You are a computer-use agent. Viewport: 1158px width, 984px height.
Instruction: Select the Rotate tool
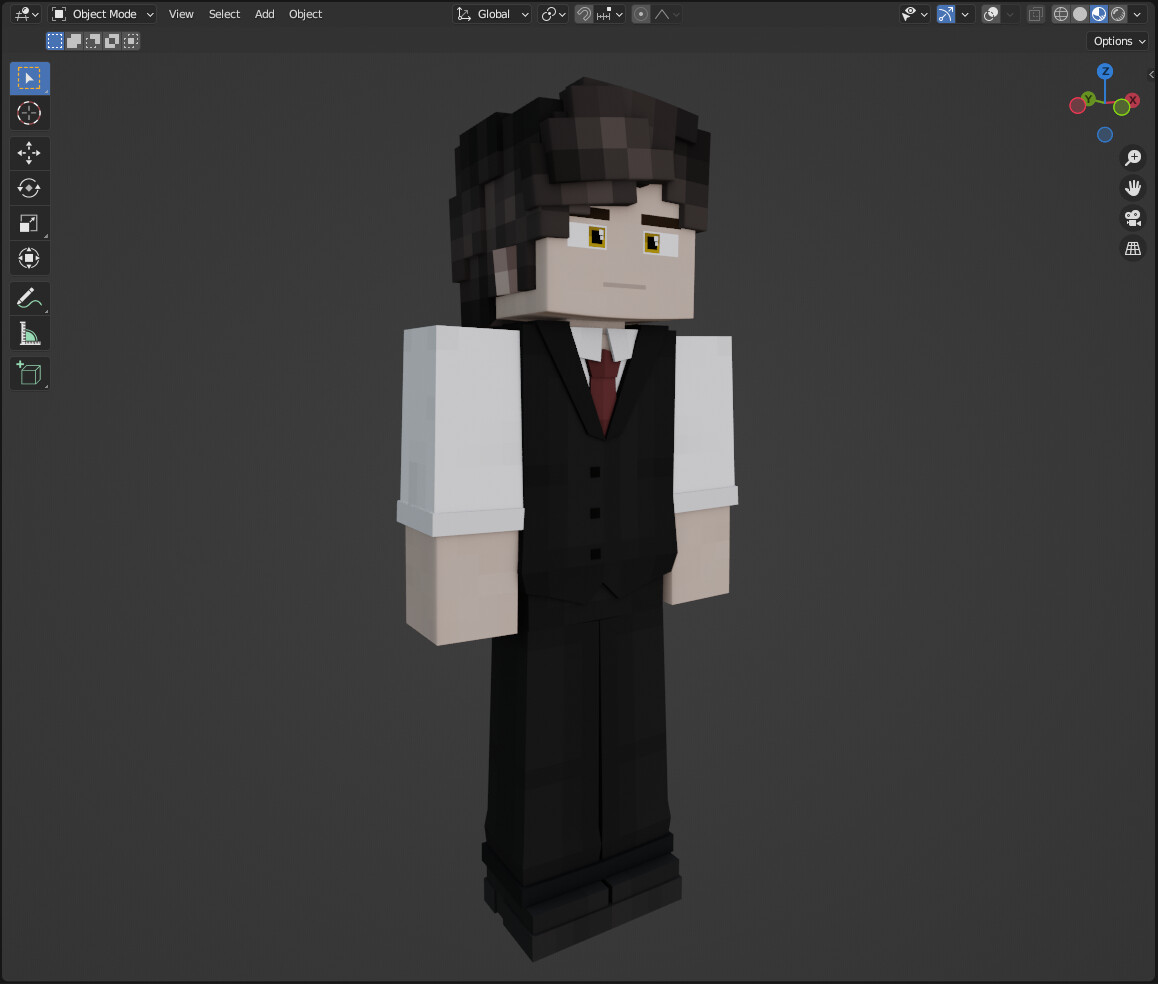(29, 188)
